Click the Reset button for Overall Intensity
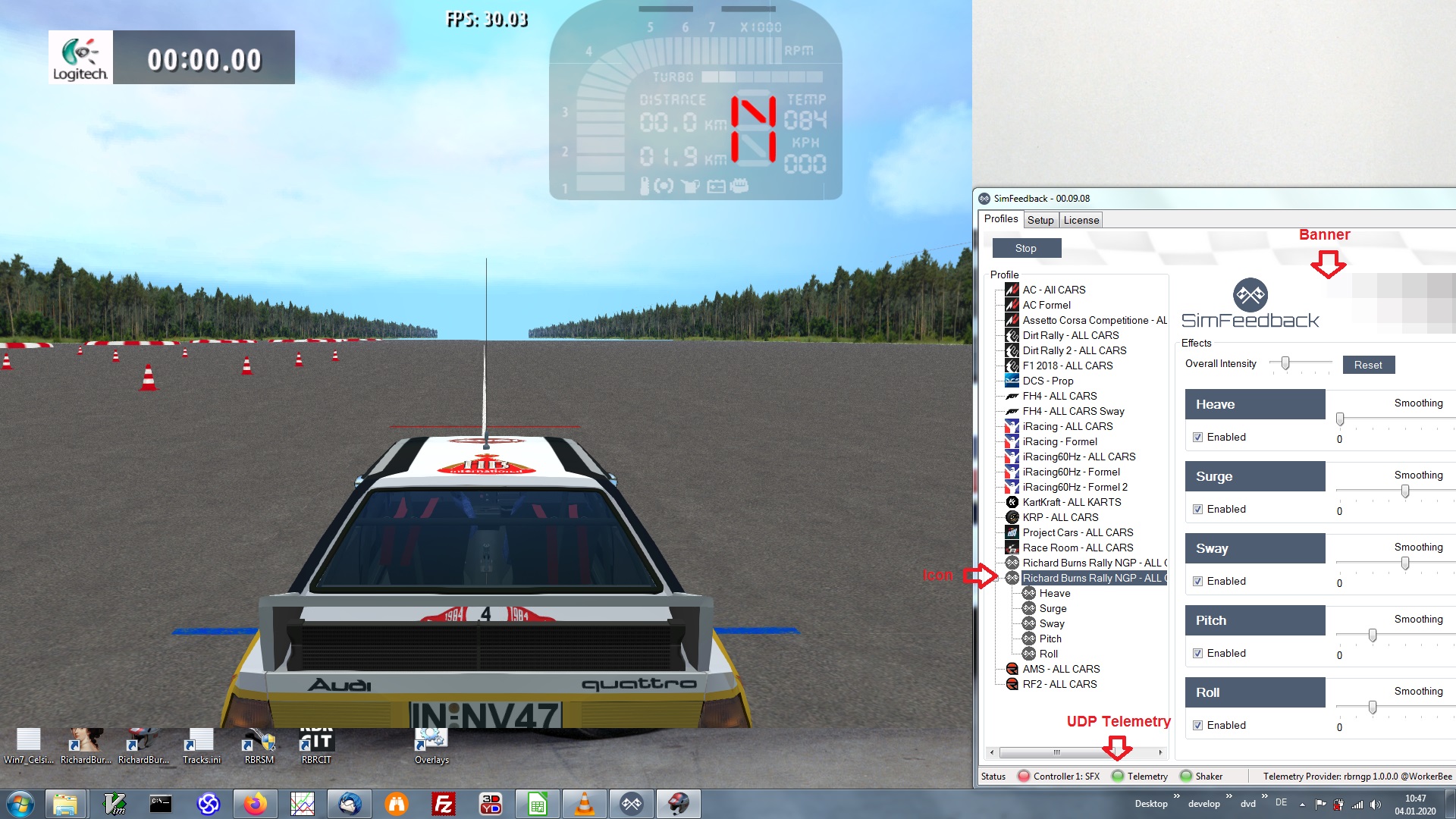This screenshot has height=819, width=1456. 1368,365
